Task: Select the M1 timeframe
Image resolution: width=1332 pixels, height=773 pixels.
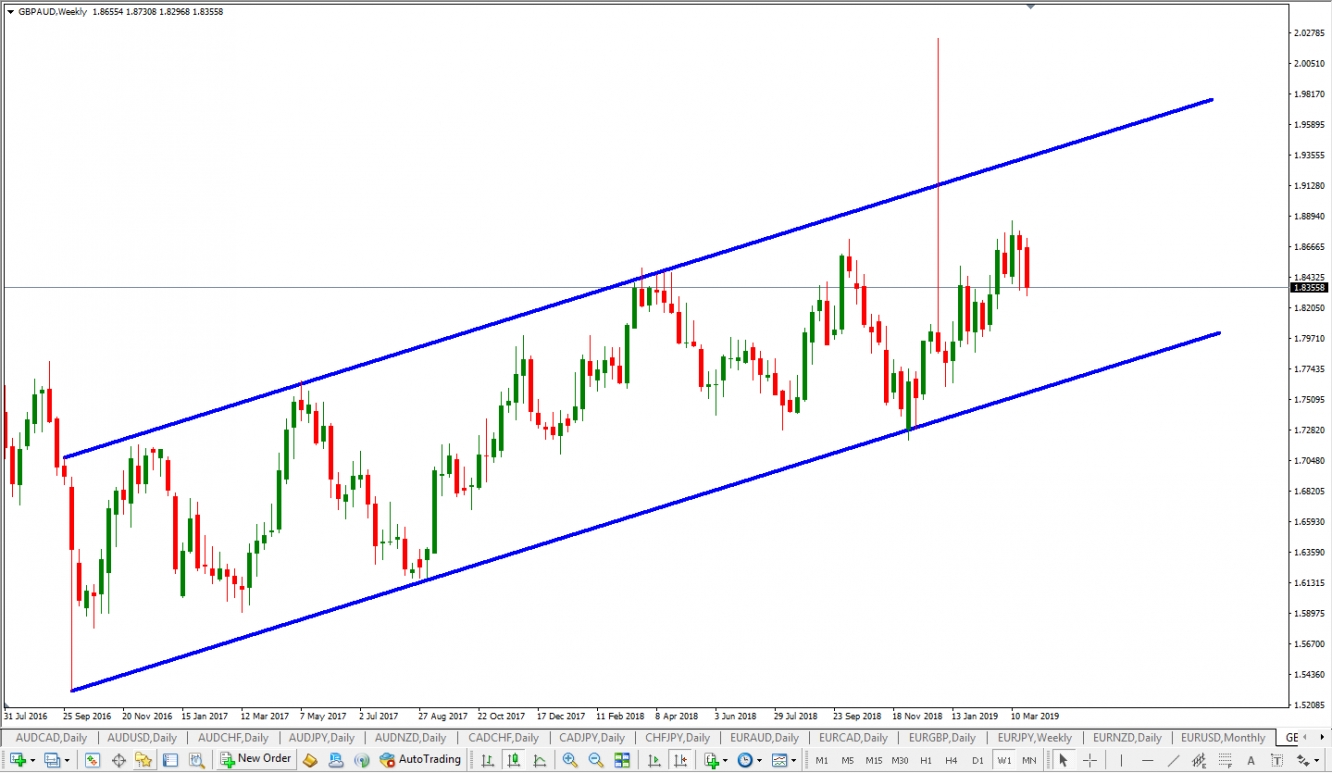Action: pyautogui.click(x=821, y=760)
